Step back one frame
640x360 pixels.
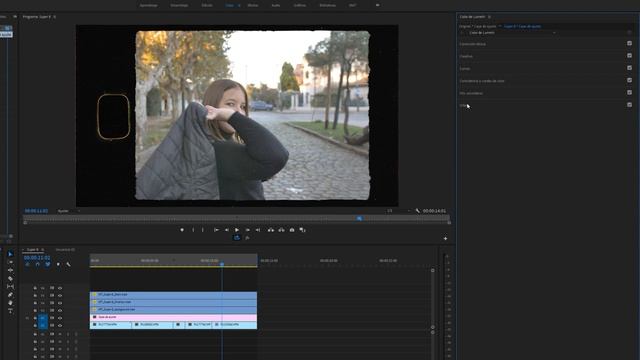tap(227, 230)
